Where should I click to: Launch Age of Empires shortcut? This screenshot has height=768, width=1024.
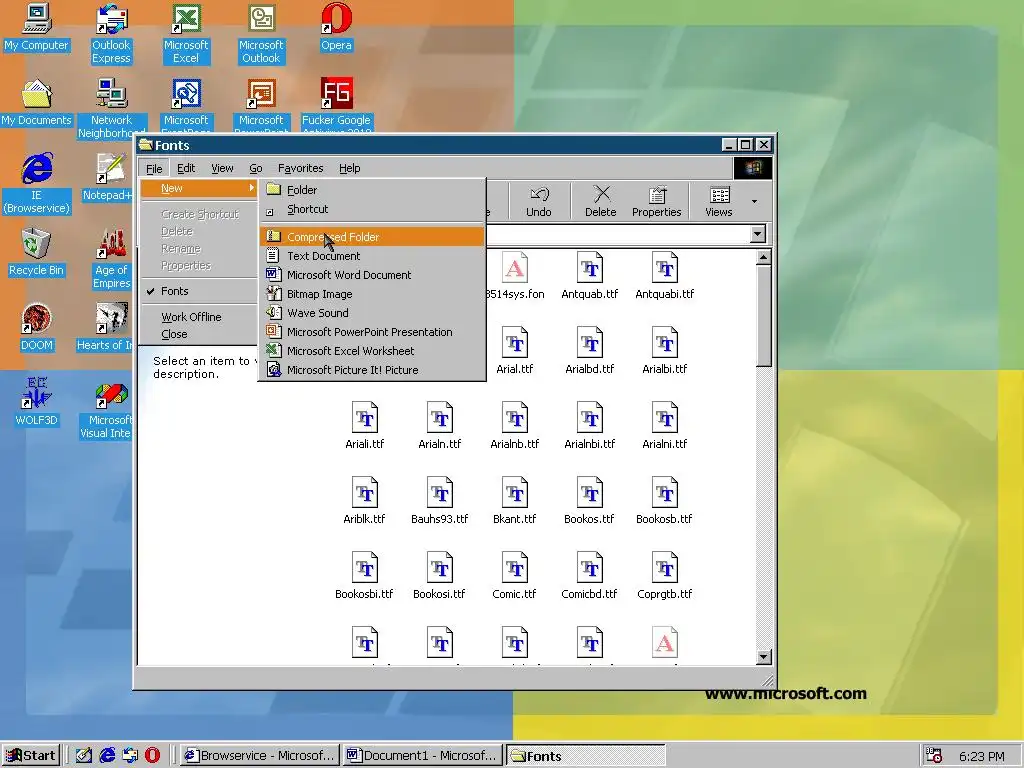(x=111, y=259)
